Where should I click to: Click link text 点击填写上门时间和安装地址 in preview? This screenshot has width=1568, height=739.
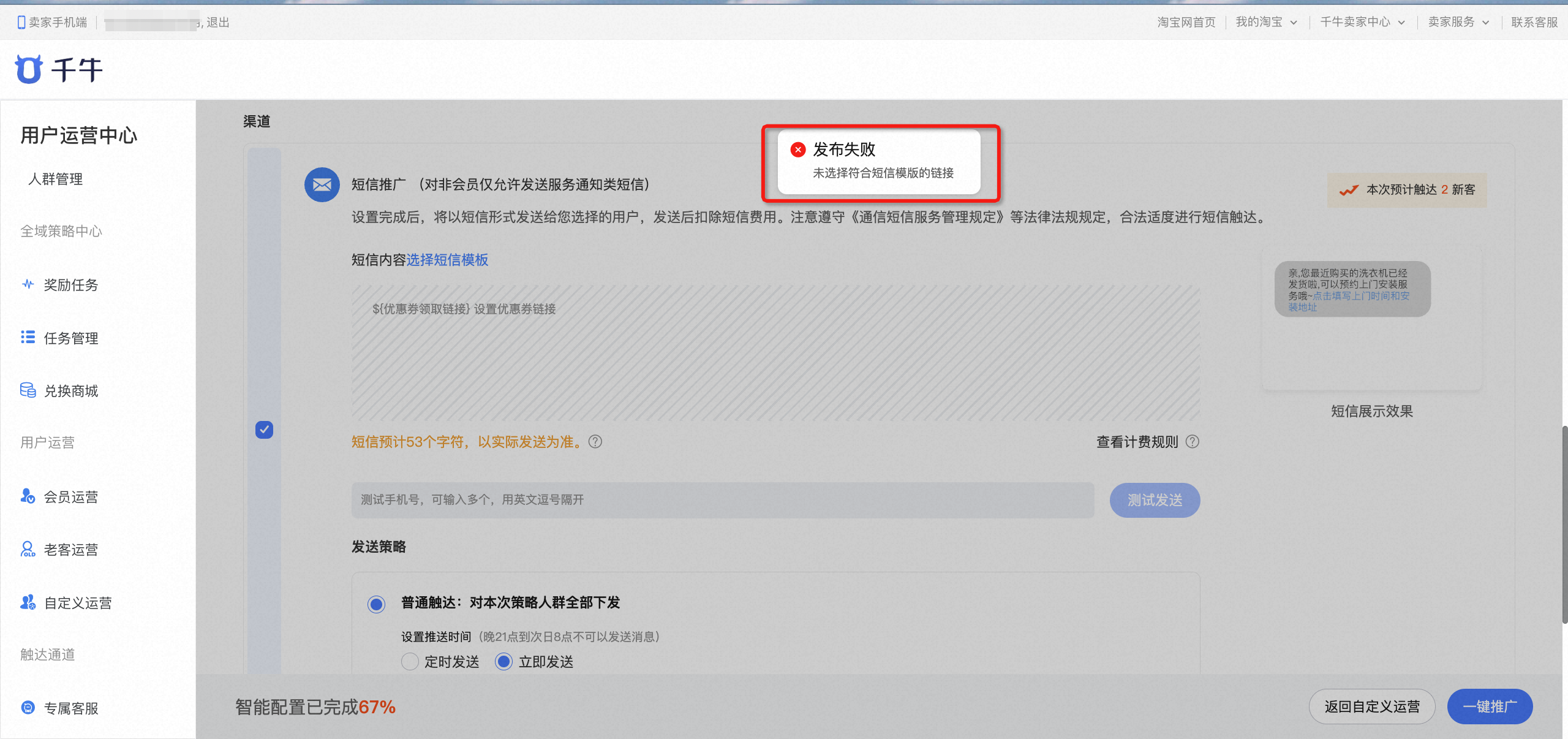pyautogui.click(x=1349, y=301)
